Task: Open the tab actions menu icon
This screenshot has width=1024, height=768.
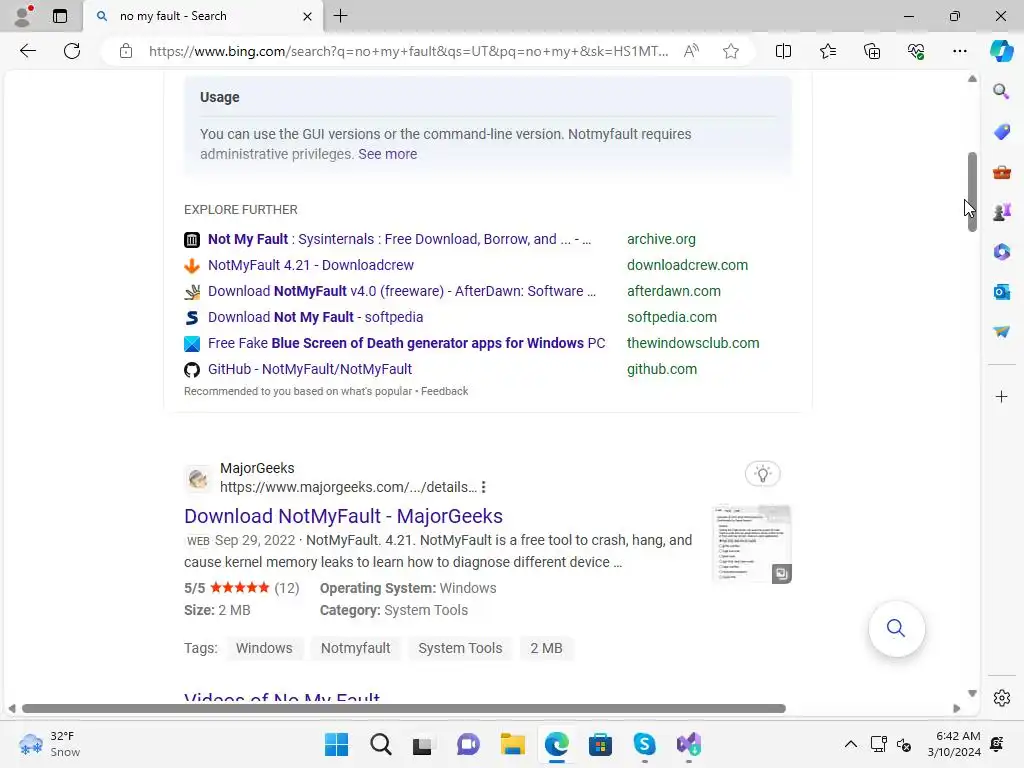Action: (x=60, y=16)
